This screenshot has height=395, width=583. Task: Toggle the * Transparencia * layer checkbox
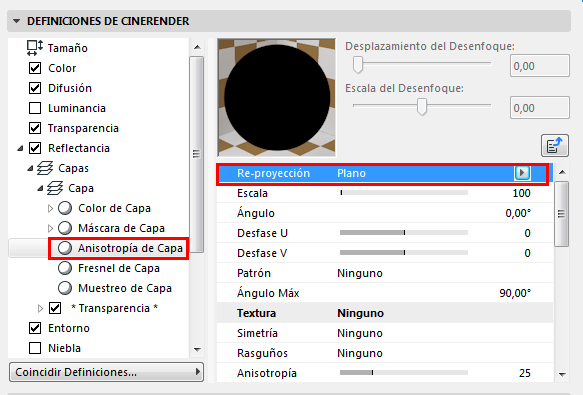pos(55,308)
